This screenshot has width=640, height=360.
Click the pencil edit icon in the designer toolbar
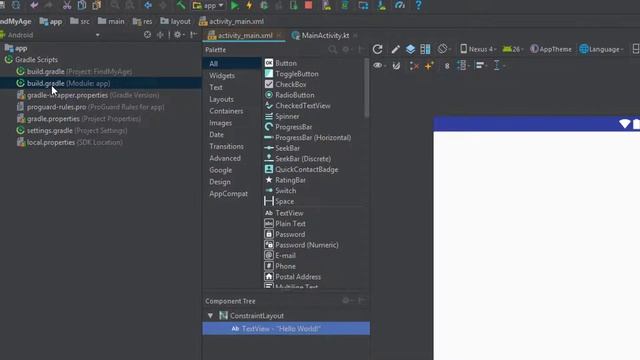coord(395,49)
